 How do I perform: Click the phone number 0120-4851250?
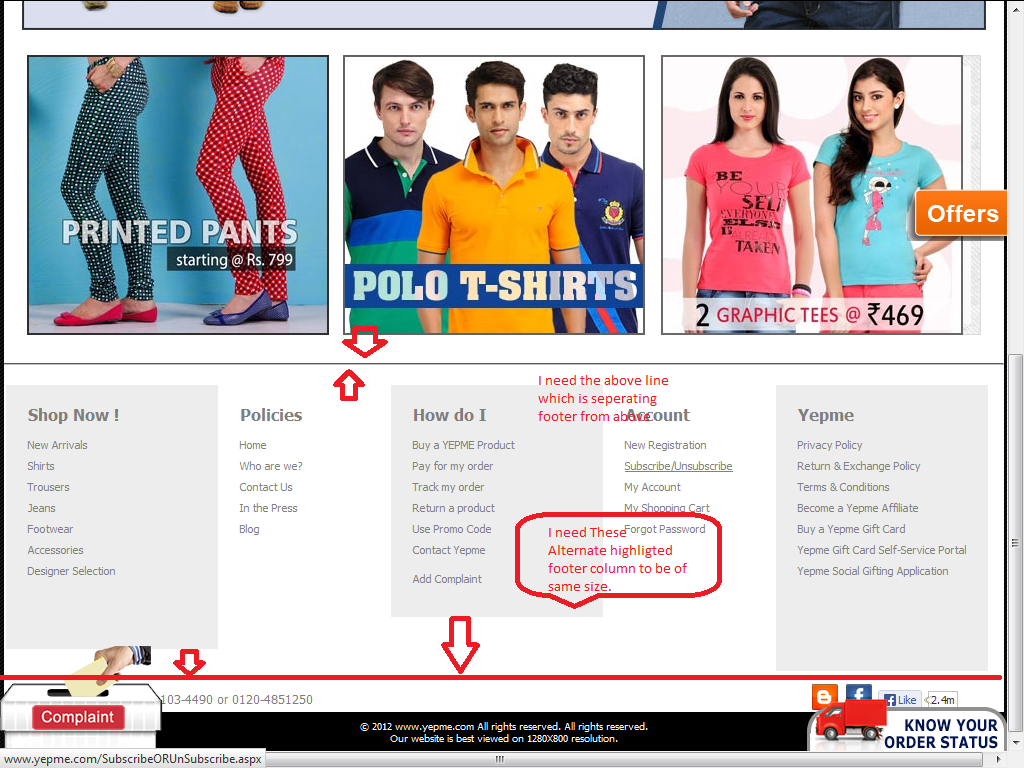click(272, 699)
